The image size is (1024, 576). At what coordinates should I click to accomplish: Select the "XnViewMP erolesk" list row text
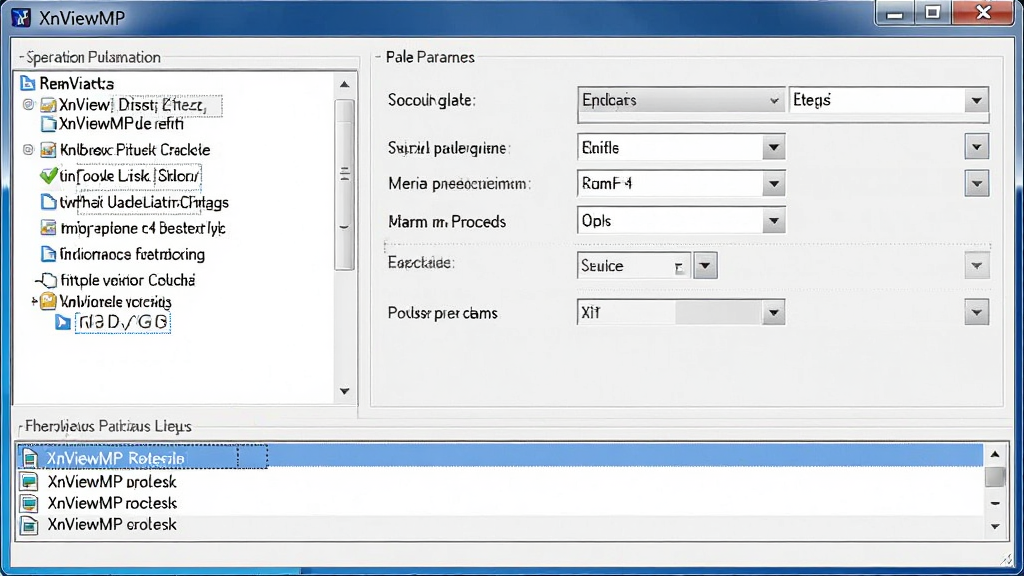pyautogui.click(x=112, y=525)
